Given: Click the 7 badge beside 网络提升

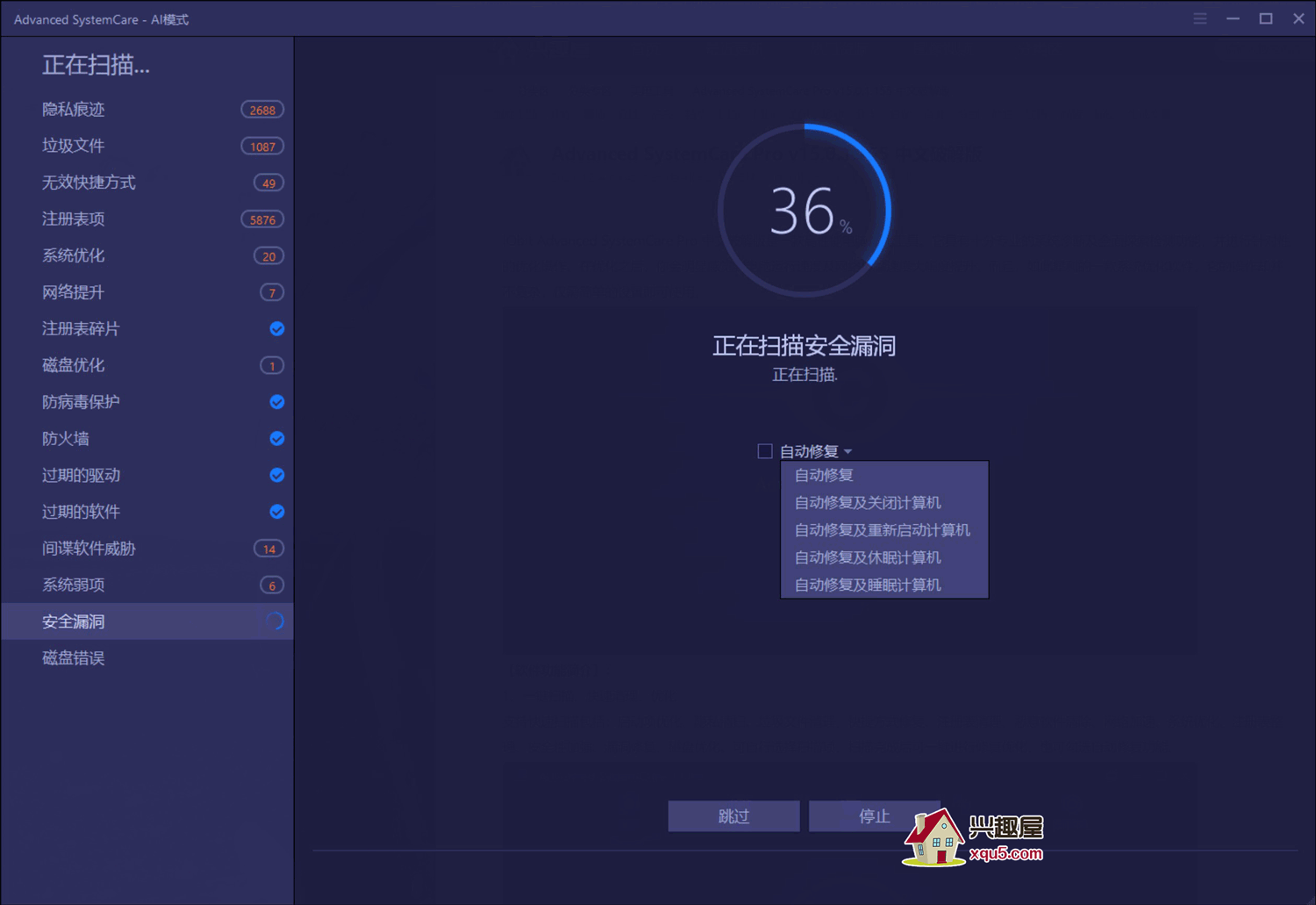Looking at the screenshot, I should pos(272,292).
